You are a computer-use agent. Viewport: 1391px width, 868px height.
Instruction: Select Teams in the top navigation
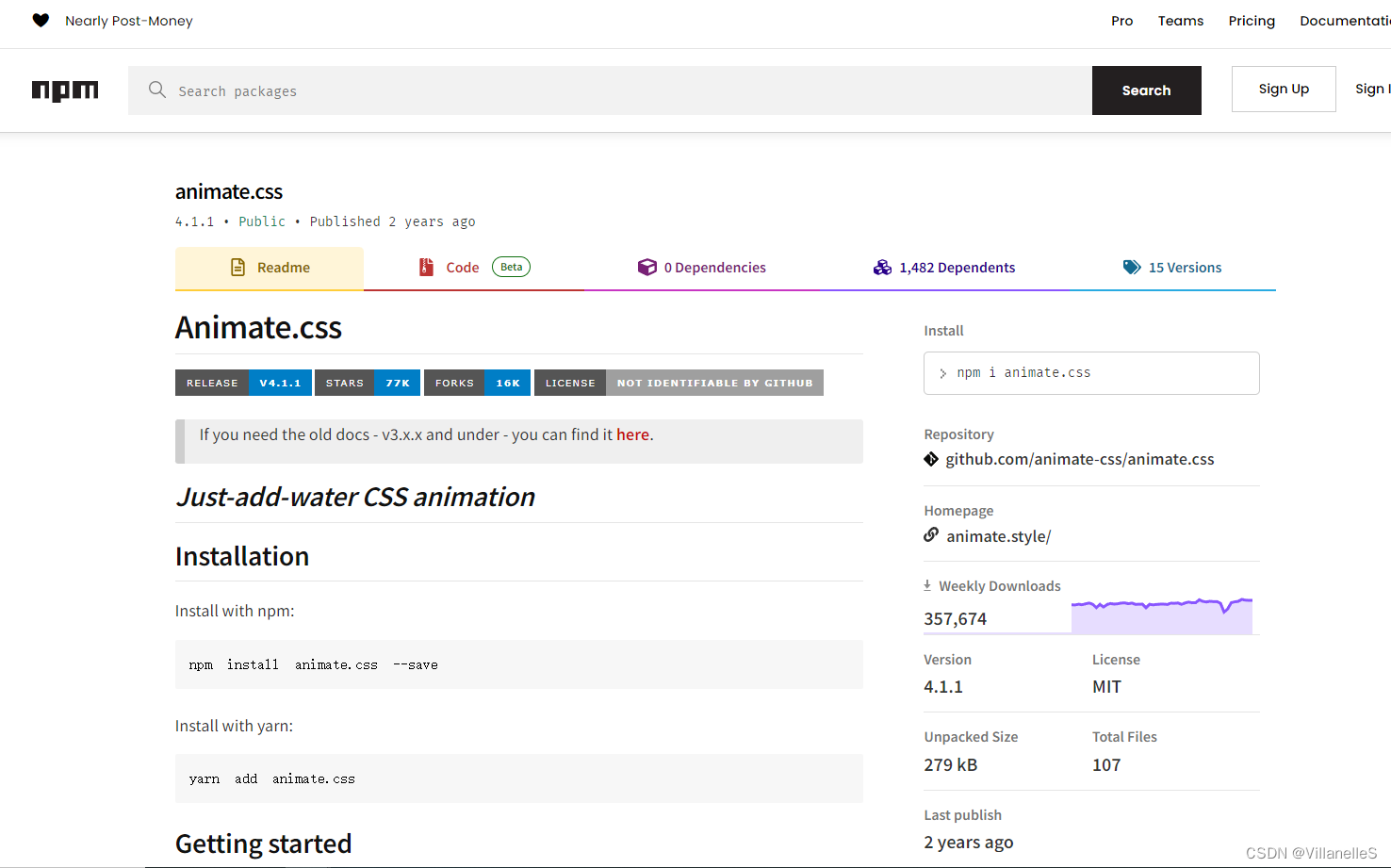(x=1181, y=20)
